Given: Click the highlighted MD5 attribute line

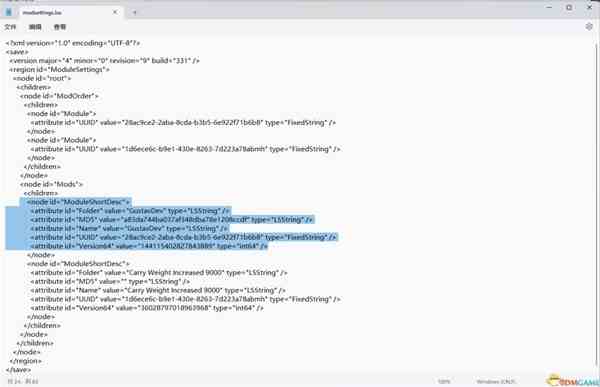Looking at the screenshot, I should click(x=172, y=219).
